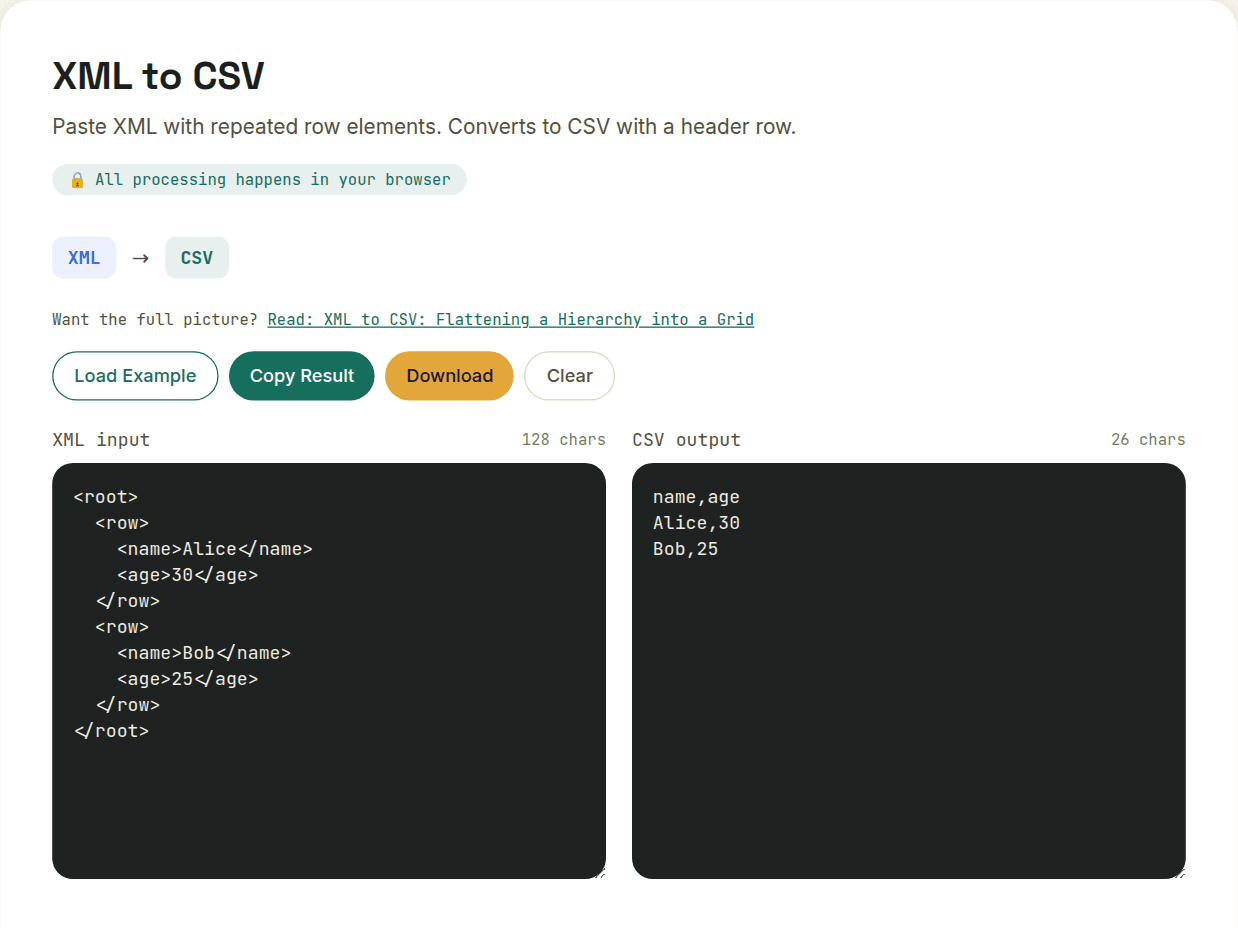This screenshot has width=1238, height=928.
Task: Open the 'XML to CSV: Flattening a Hierarchy' article link
Action: pos(511,320)
